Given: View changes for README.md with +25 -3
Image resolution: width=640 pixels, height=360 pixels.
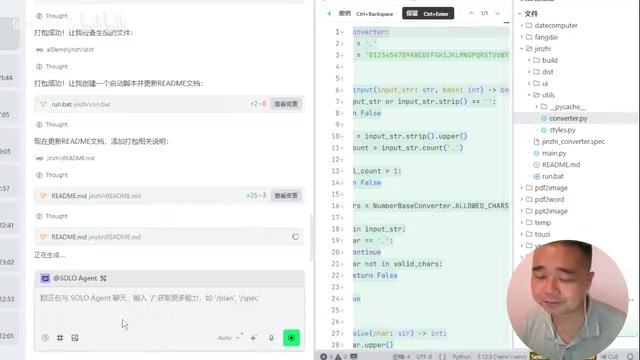Looking at the screenshot, I should click(286, 196).
